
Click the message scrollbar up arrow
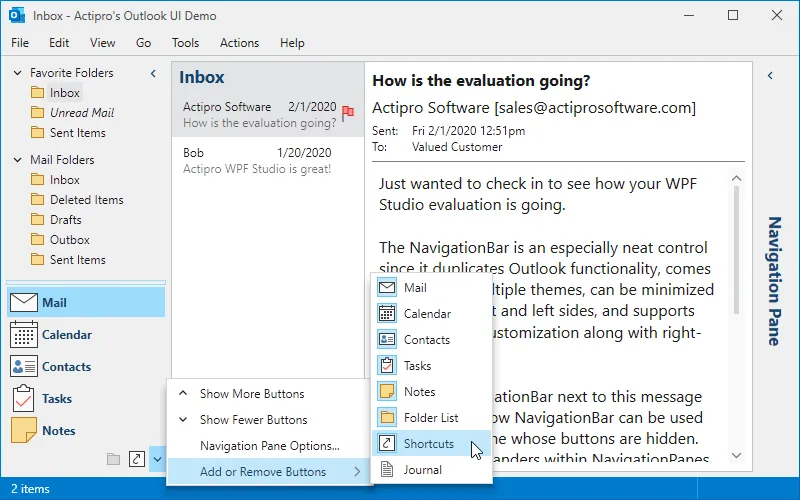click(736, 178)
